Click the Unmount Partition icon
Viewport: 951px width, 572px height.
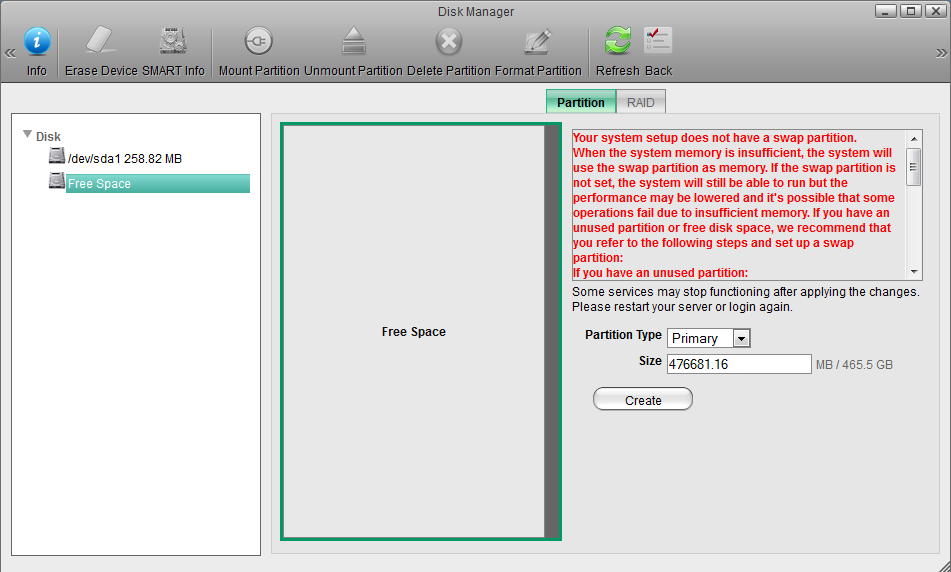pyautogui.click(x=353, y=42)
